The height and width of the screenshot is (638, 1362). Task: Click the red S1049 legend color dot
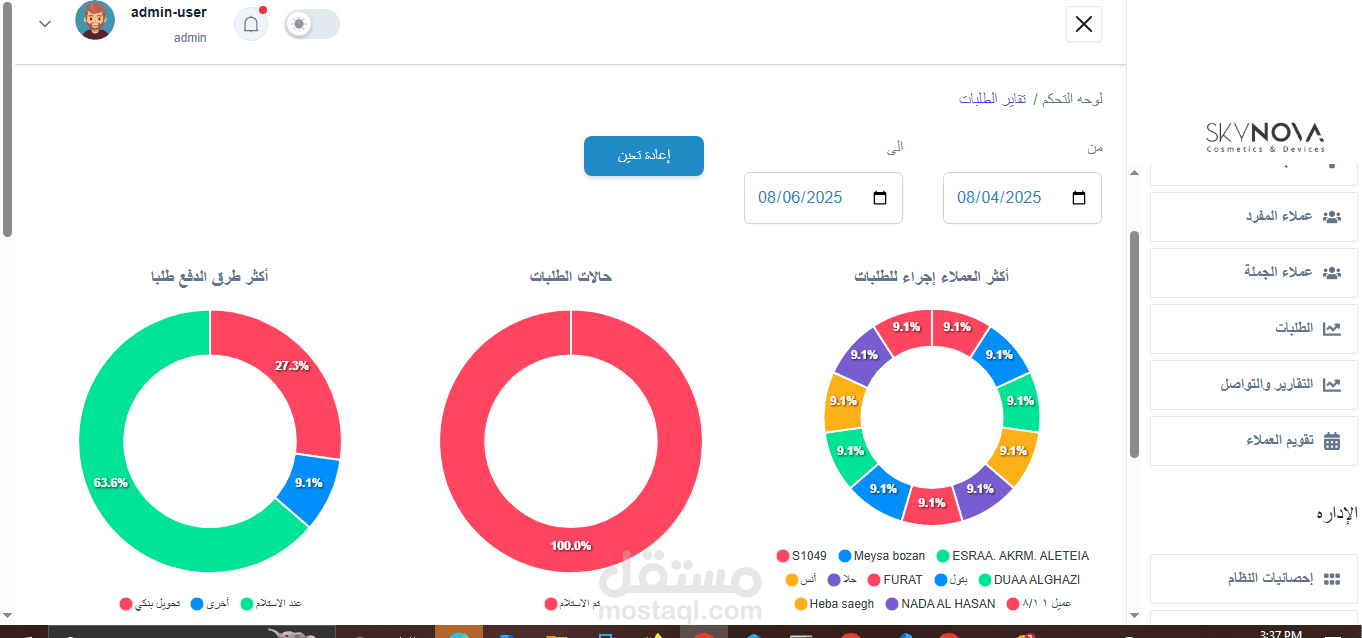coord(782,556)
